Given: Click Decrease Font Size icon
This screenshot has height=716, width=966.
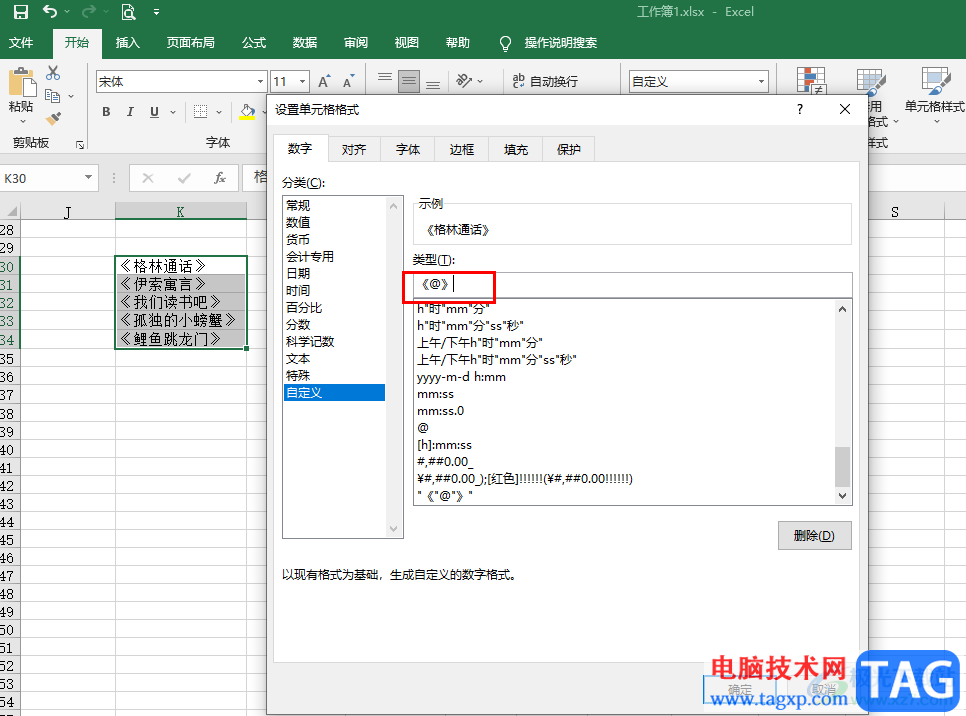Looking at the screenshot, I should click(x=349, y=81).
